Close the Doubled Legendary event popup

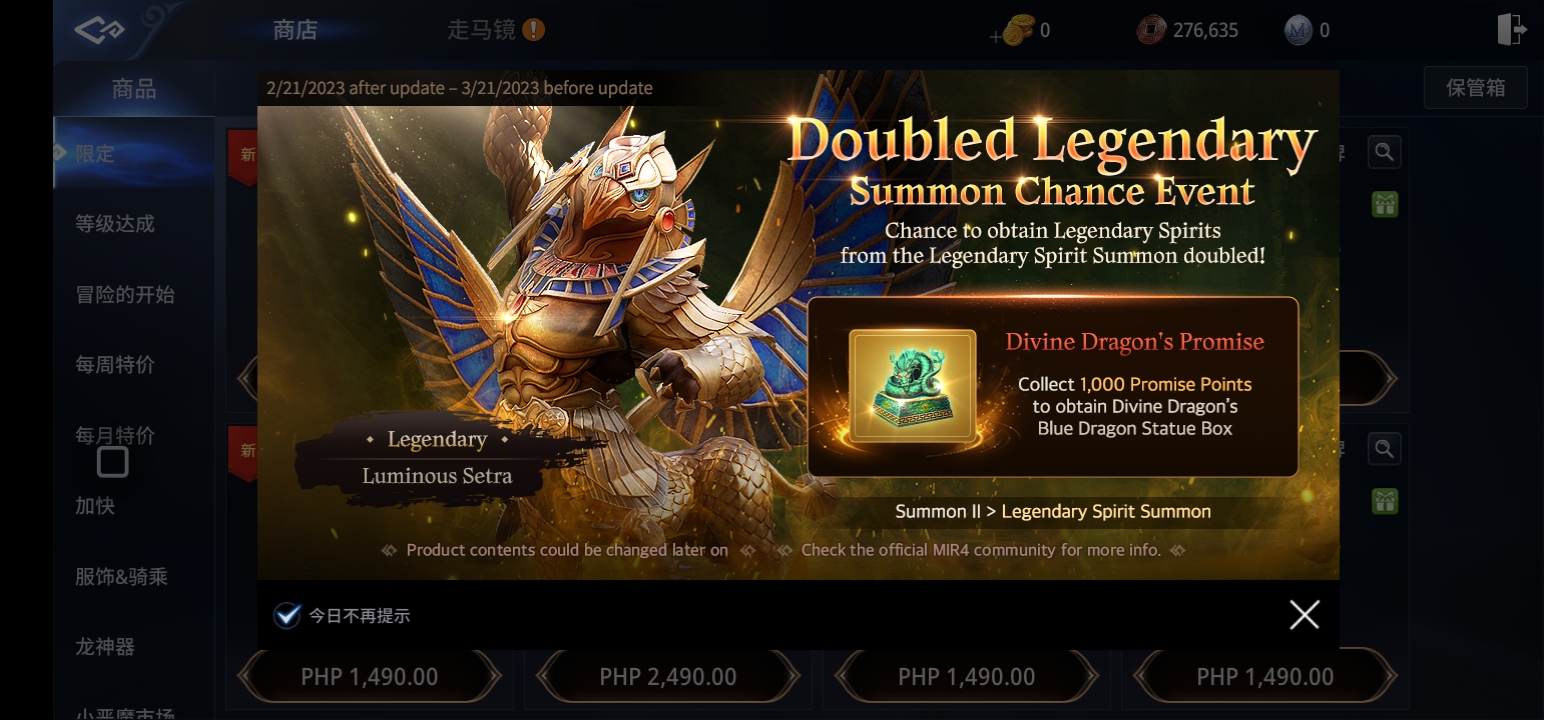pos(1304,614)
